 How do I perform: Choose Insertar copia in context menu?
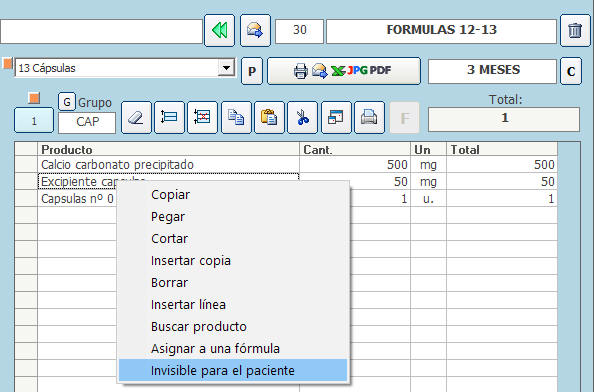[x=191, y=261]
